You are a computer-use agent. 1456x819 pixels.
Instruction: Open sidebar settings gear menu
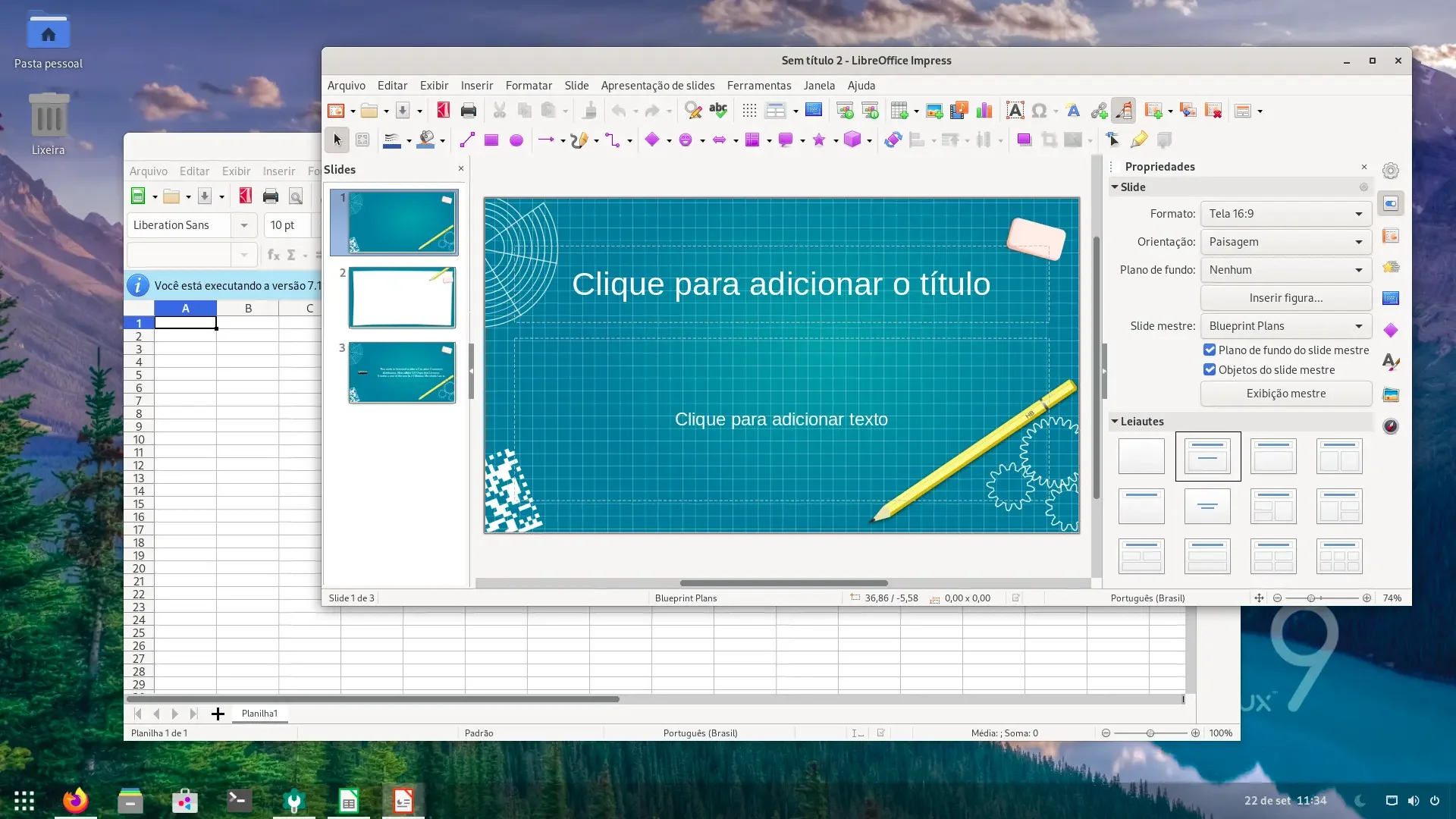point(1391,171)
